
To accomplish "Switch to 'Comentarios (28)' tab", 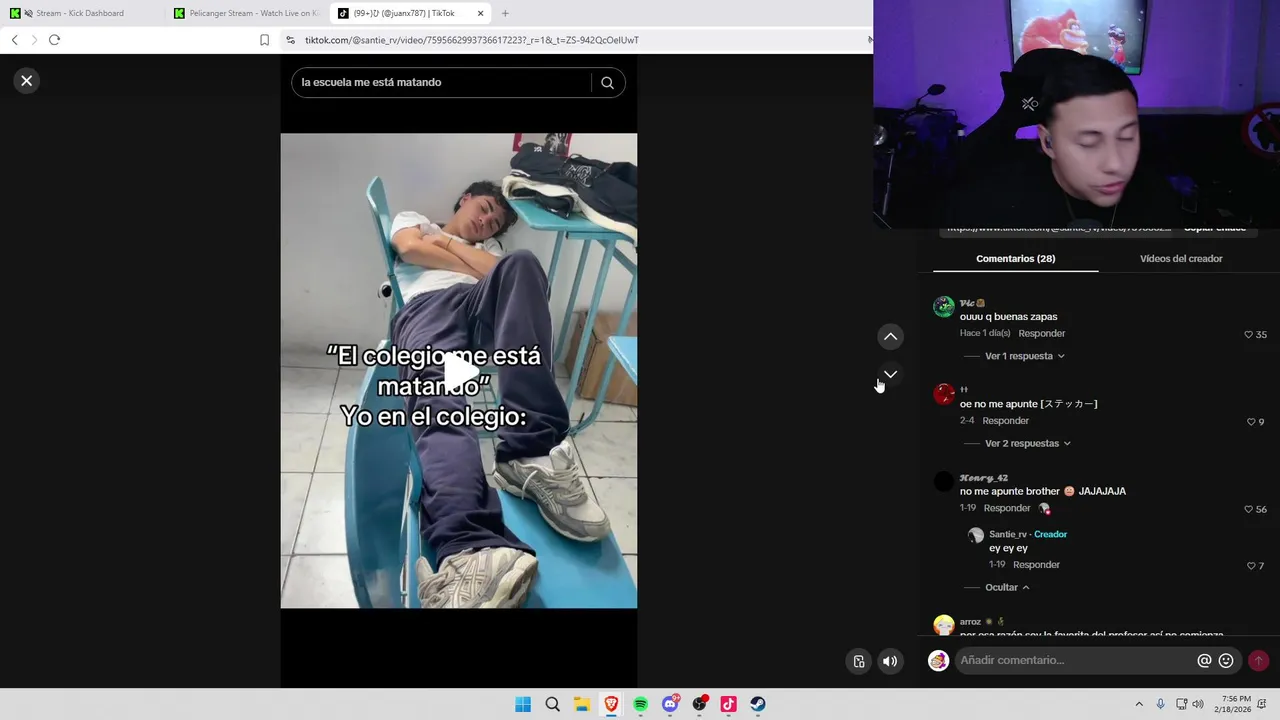I will pyautogui.click(x=1015, y=258).
